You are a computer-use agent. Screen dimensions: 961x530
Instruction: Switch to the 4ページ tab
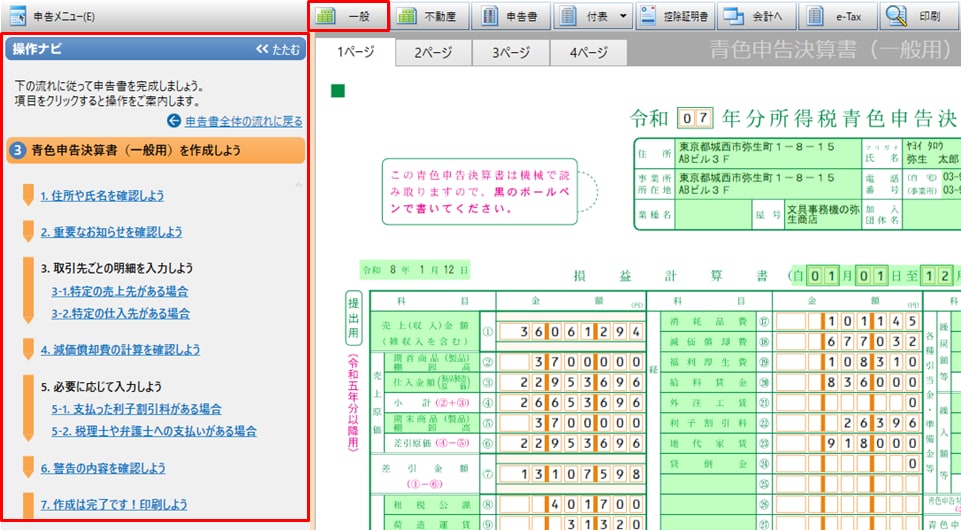(x=589, y=52)
